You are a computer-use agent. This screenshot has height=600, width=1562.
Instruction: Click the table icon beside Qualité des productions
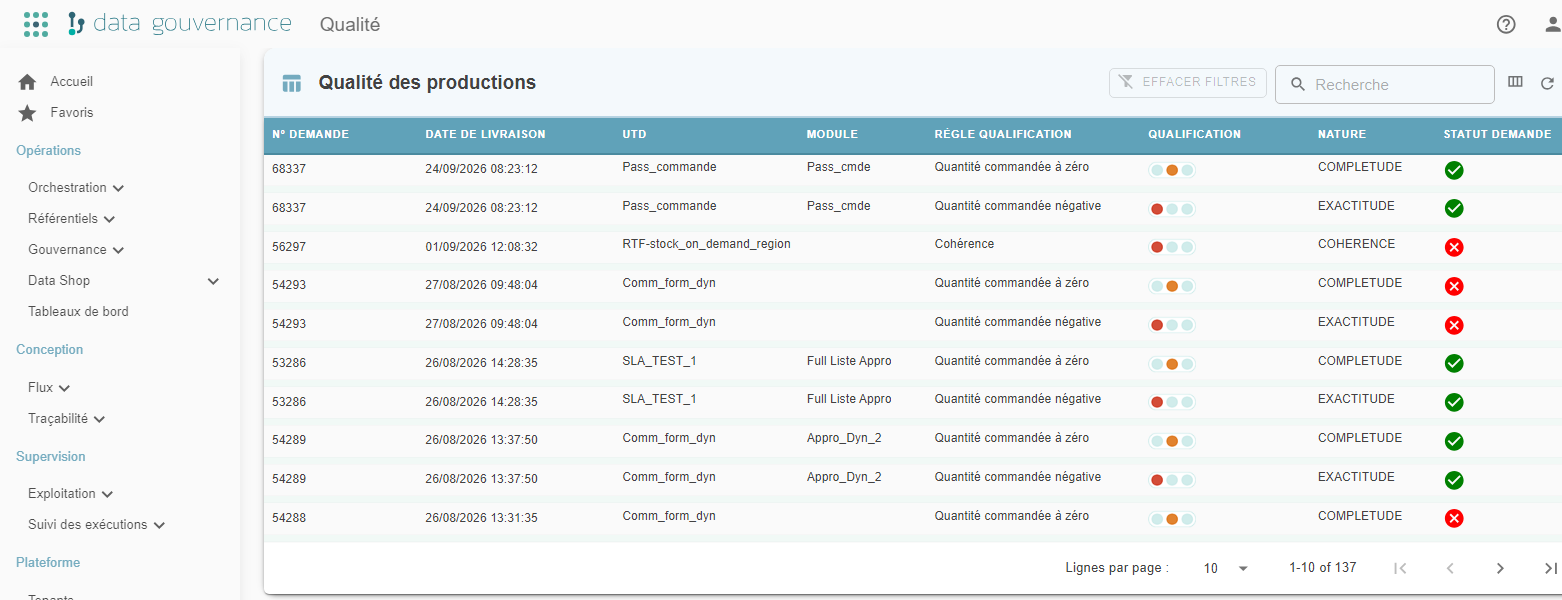tap(292, 83)
